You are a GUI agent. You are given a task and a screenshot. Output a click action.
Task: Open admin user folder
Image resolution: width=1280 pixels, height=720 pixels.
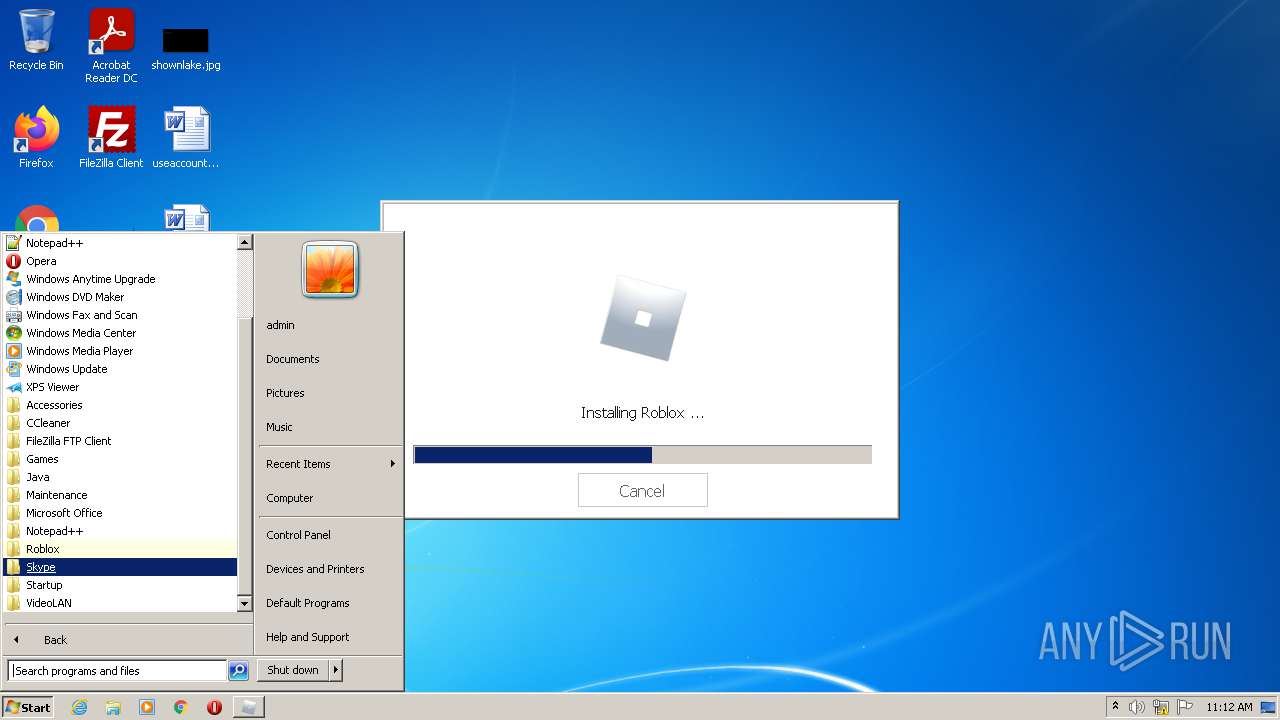(330, 325)
